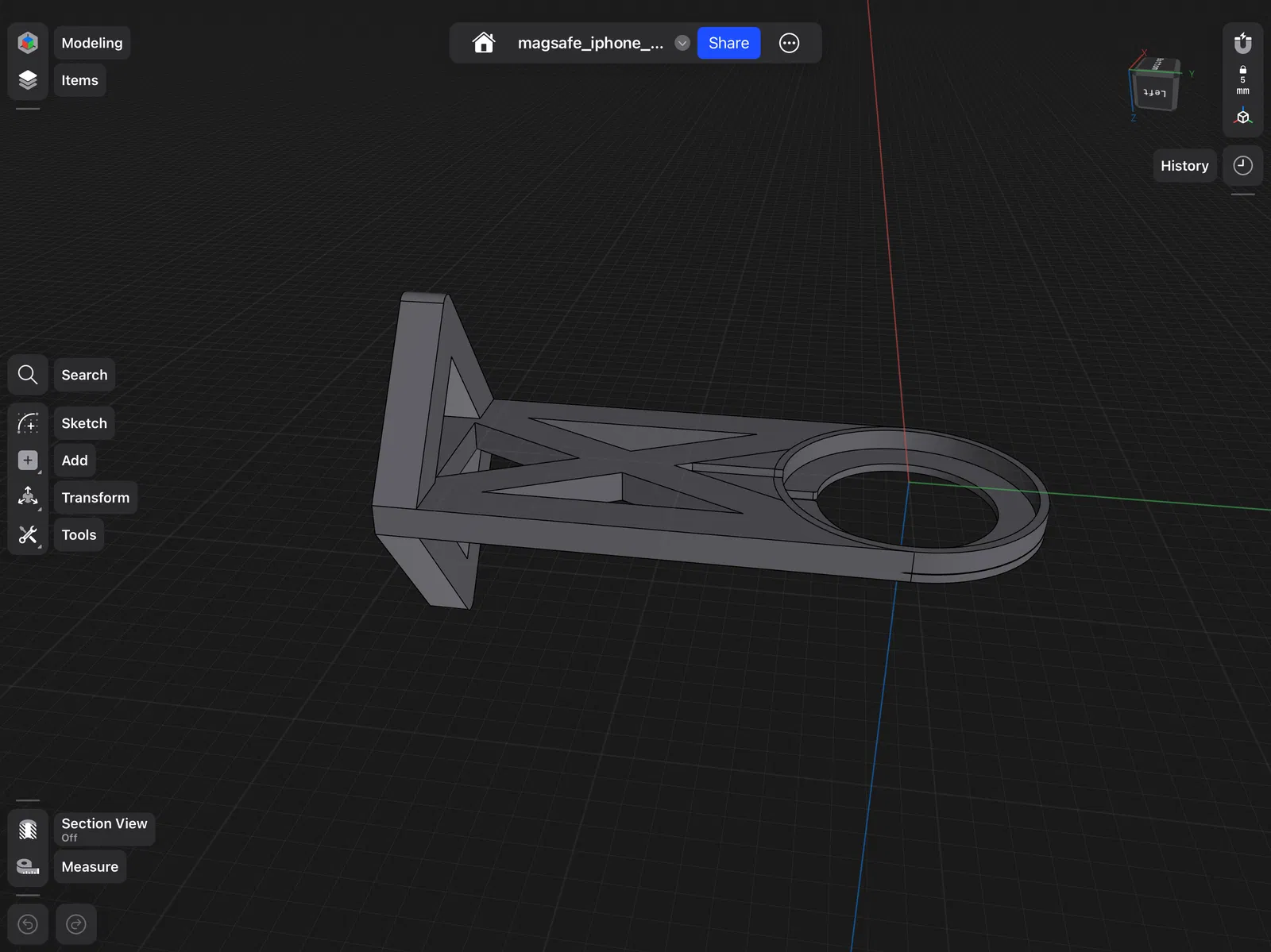Image resolution: width=1271 pixels, height=952 pixels.
Task: Go to home screen via house icon
Action: 484,43
